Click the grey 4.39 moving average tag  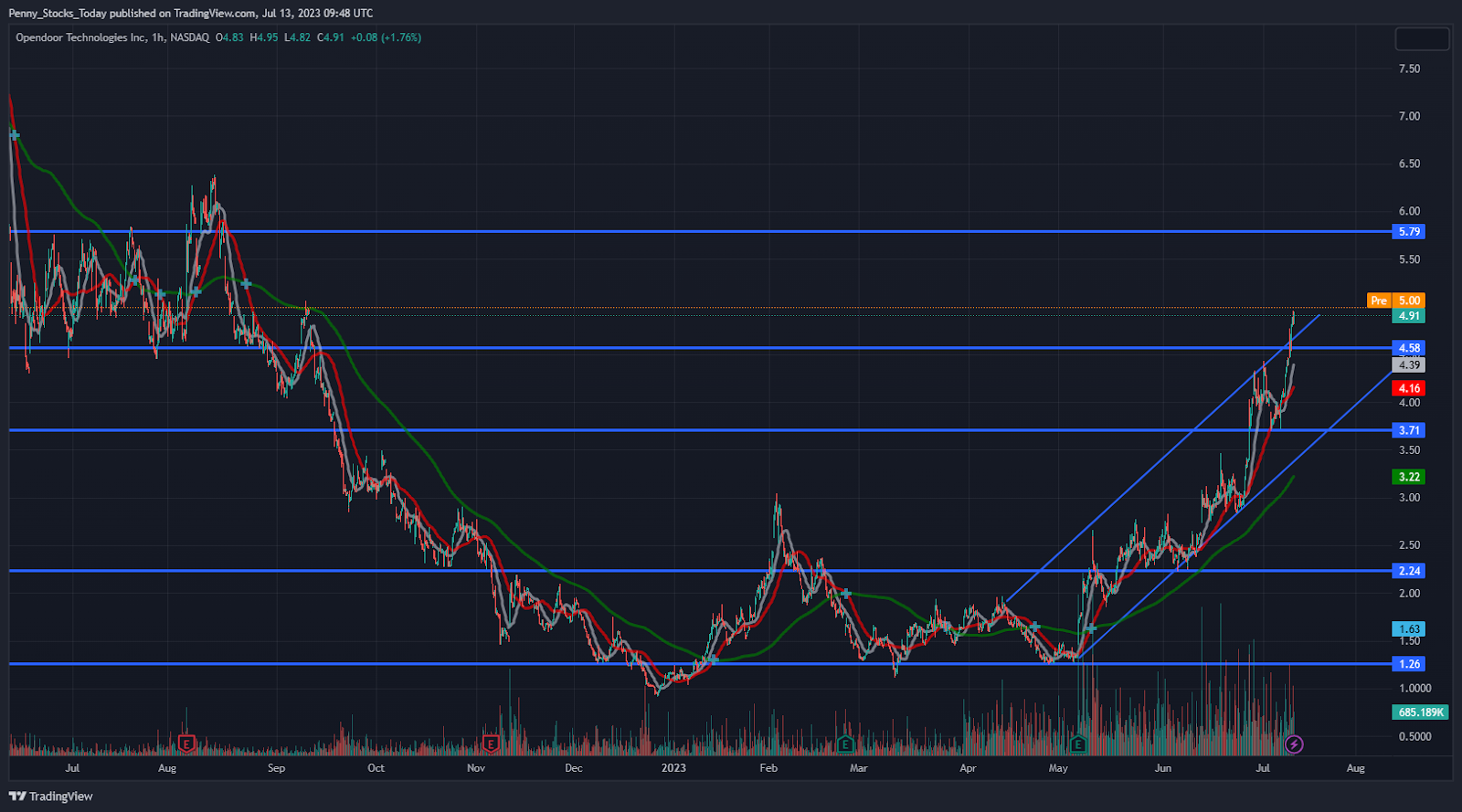click(x=1409, y=365)
